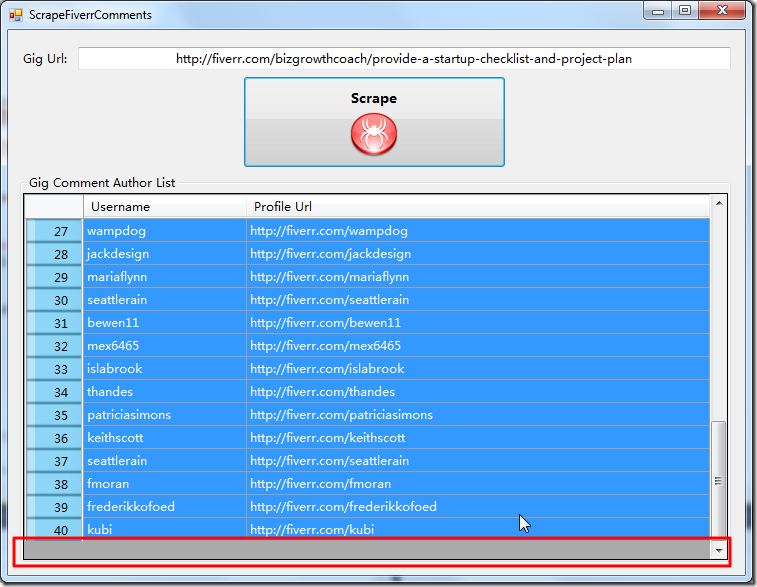This screenshot has width=757, height=587.
Task: Click the scrollbar down arrow in author list
Action: [x=719, y=550]
